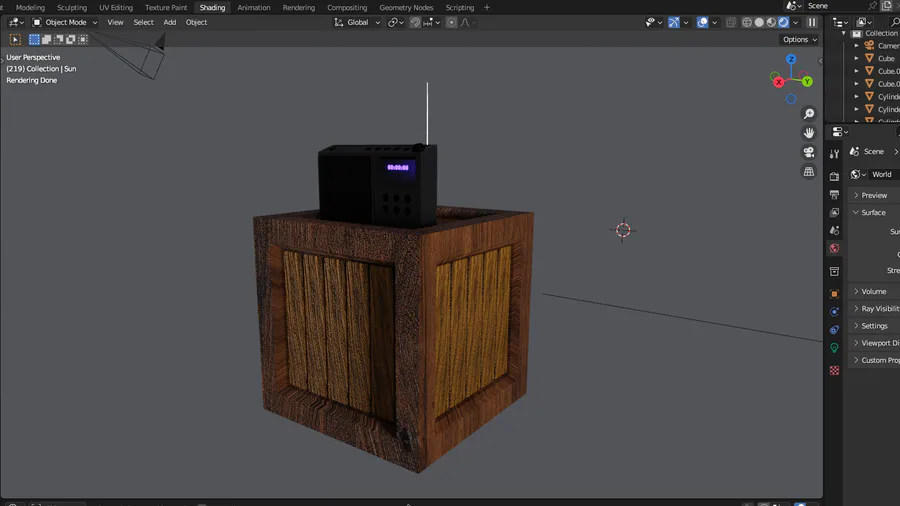900x506 pixels.
Task: Choose the Intersect selection mode icon
Action: (x=83, y=40)
